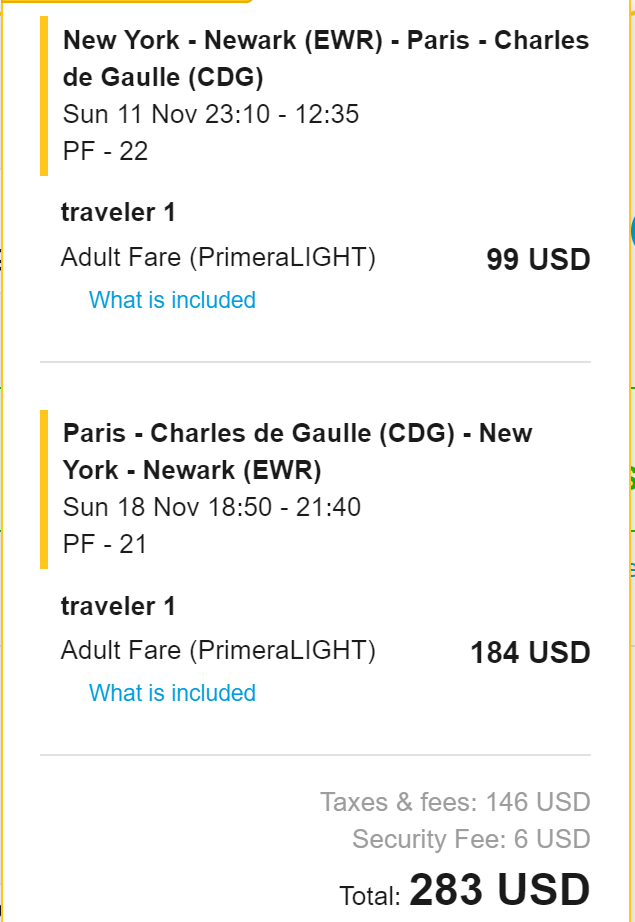This screenshot has height=922, width=635.
Task: Click 'traveler 1' under the return Paris flight
Action: point(118,606)
